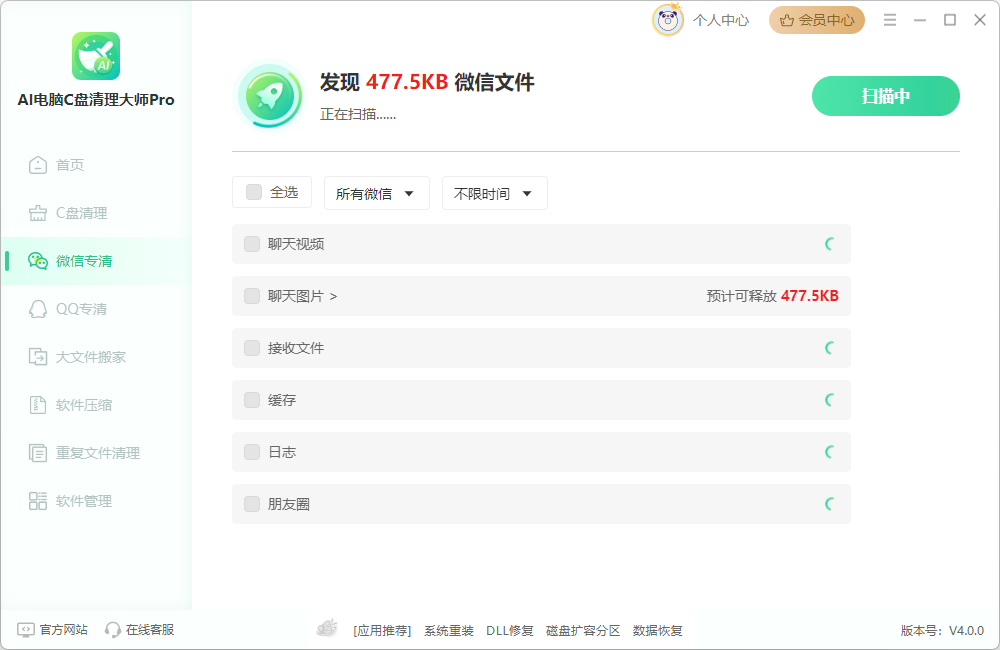Click the WeChat icon beside 微信专清
The width and height of the screenshot is (1000, 650).
pyautogui.click(x=38, y=261)
